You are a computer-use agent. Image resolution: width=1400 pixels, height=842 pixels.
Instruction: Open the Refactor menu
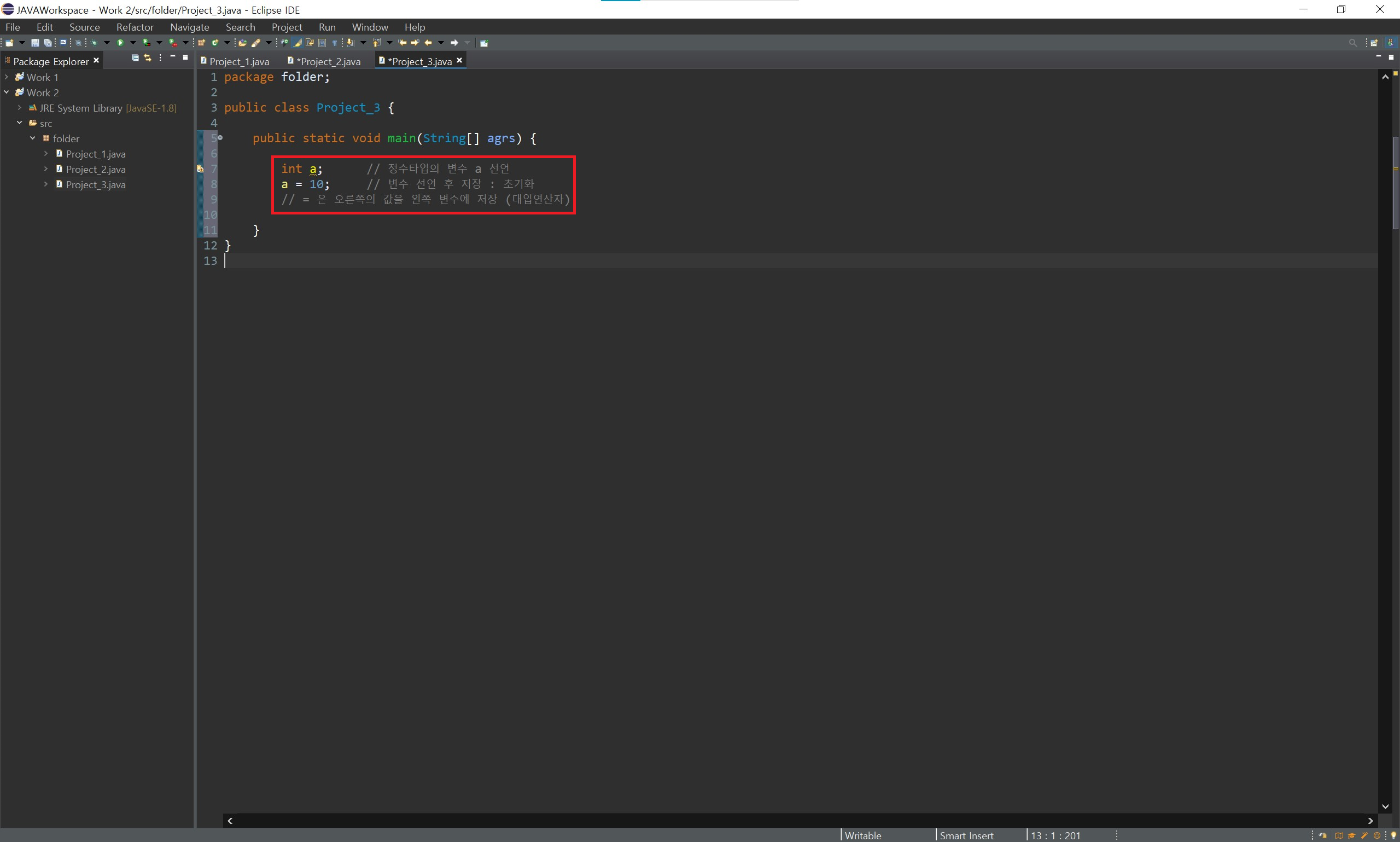tap(135, 27)
